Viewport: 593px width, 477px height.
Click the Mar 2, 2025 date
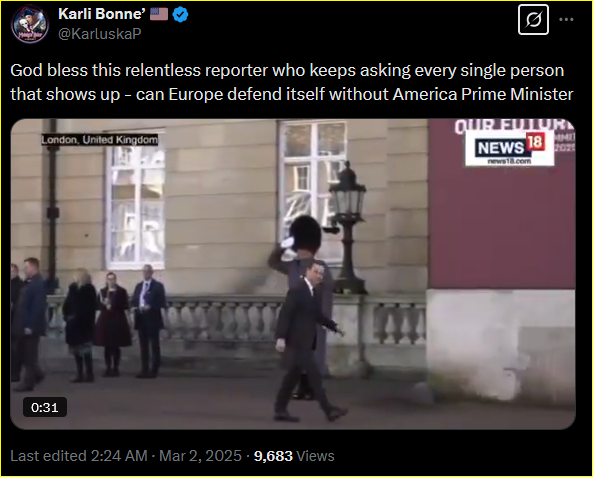tap(200, 456)
